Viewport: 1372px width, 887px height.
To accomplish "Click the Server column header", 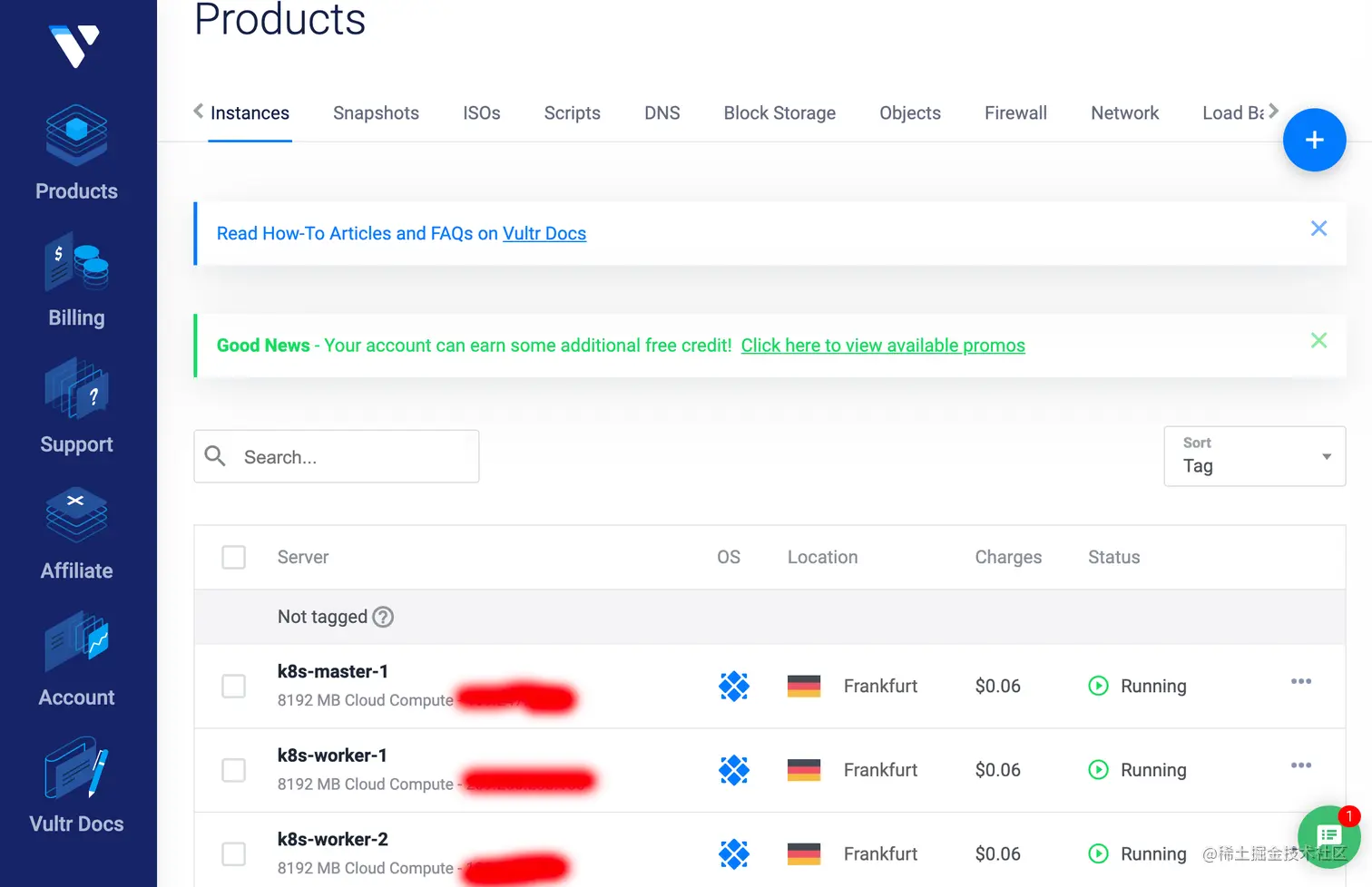I will click(303, 557).
